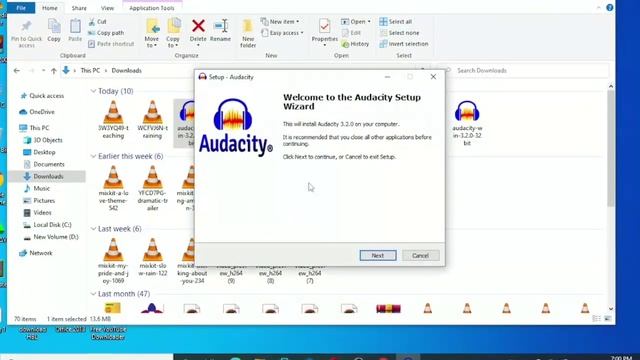Click the Explorer Back arrow
Viewport: 640px width, 360px height.
coord(17,71)
